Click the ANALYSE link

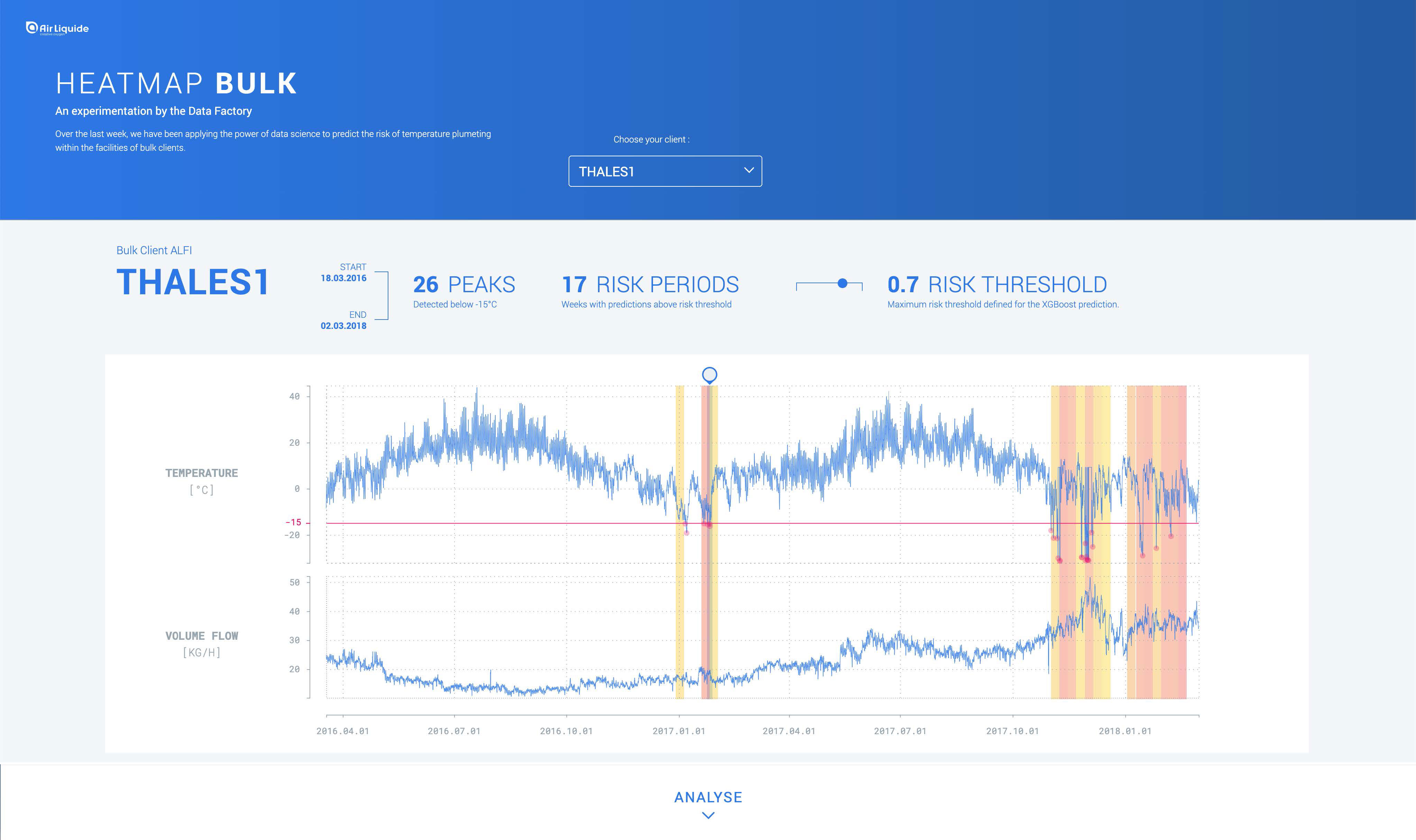[708, 797]
